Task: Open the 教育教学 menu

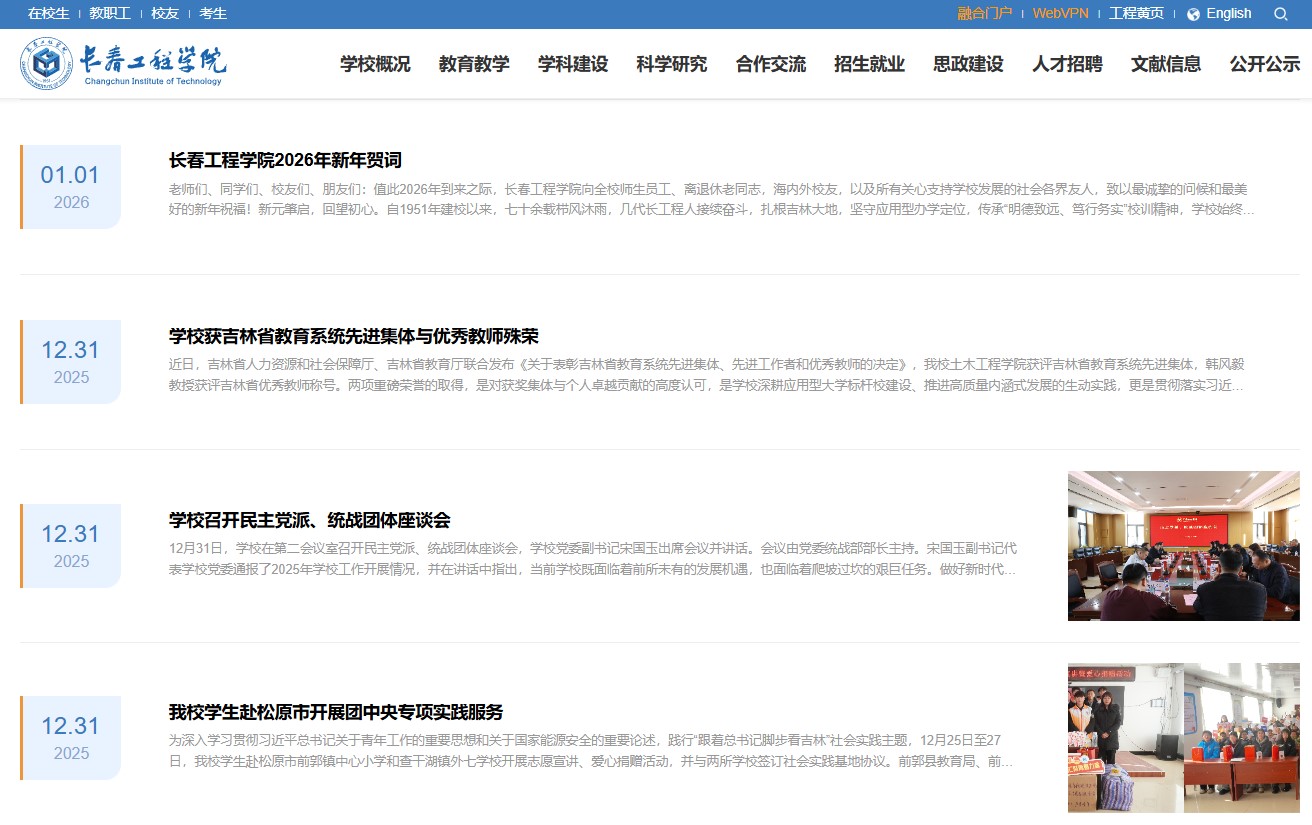Action: [474, 64]
